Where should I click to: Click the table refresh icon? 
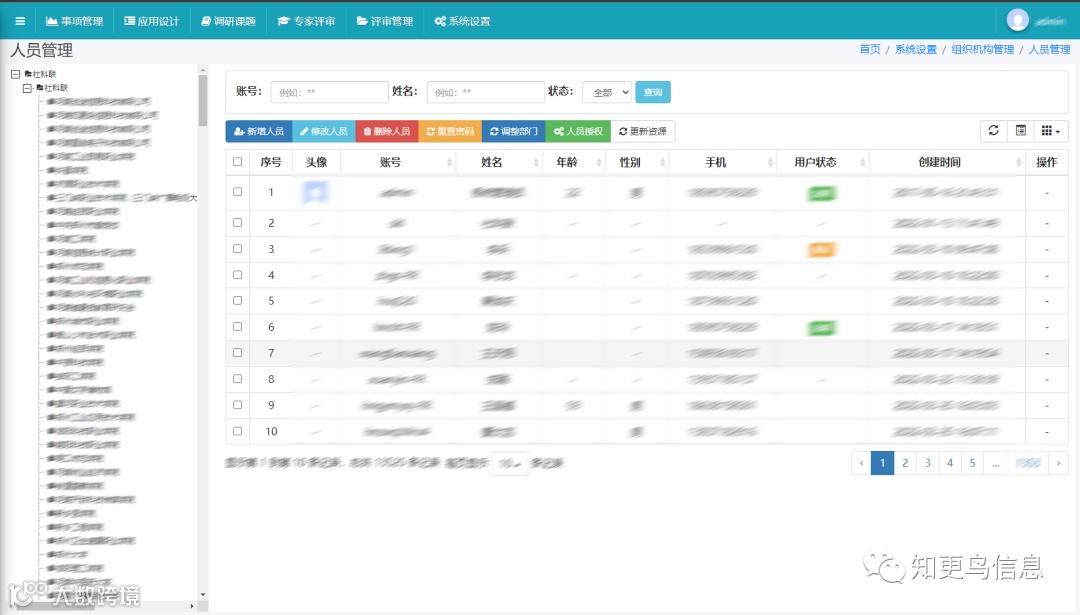pos(993,131)
